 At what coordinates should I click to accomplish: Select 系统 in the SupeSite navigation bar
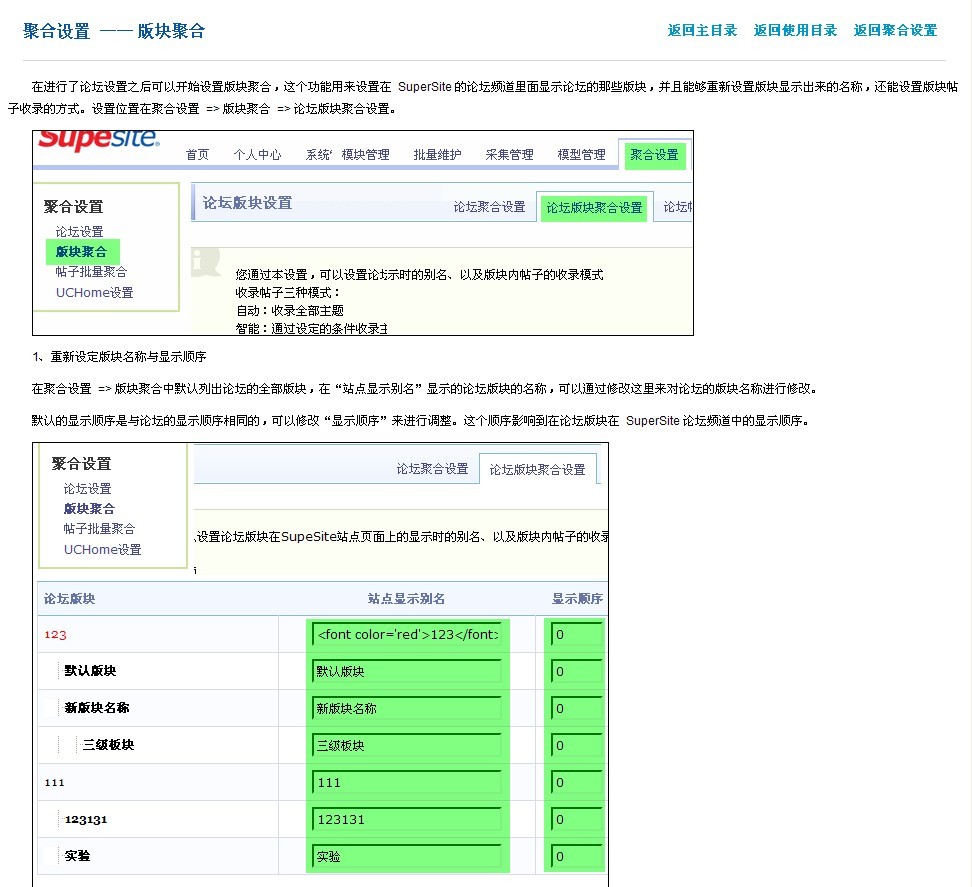click(318, 154)
